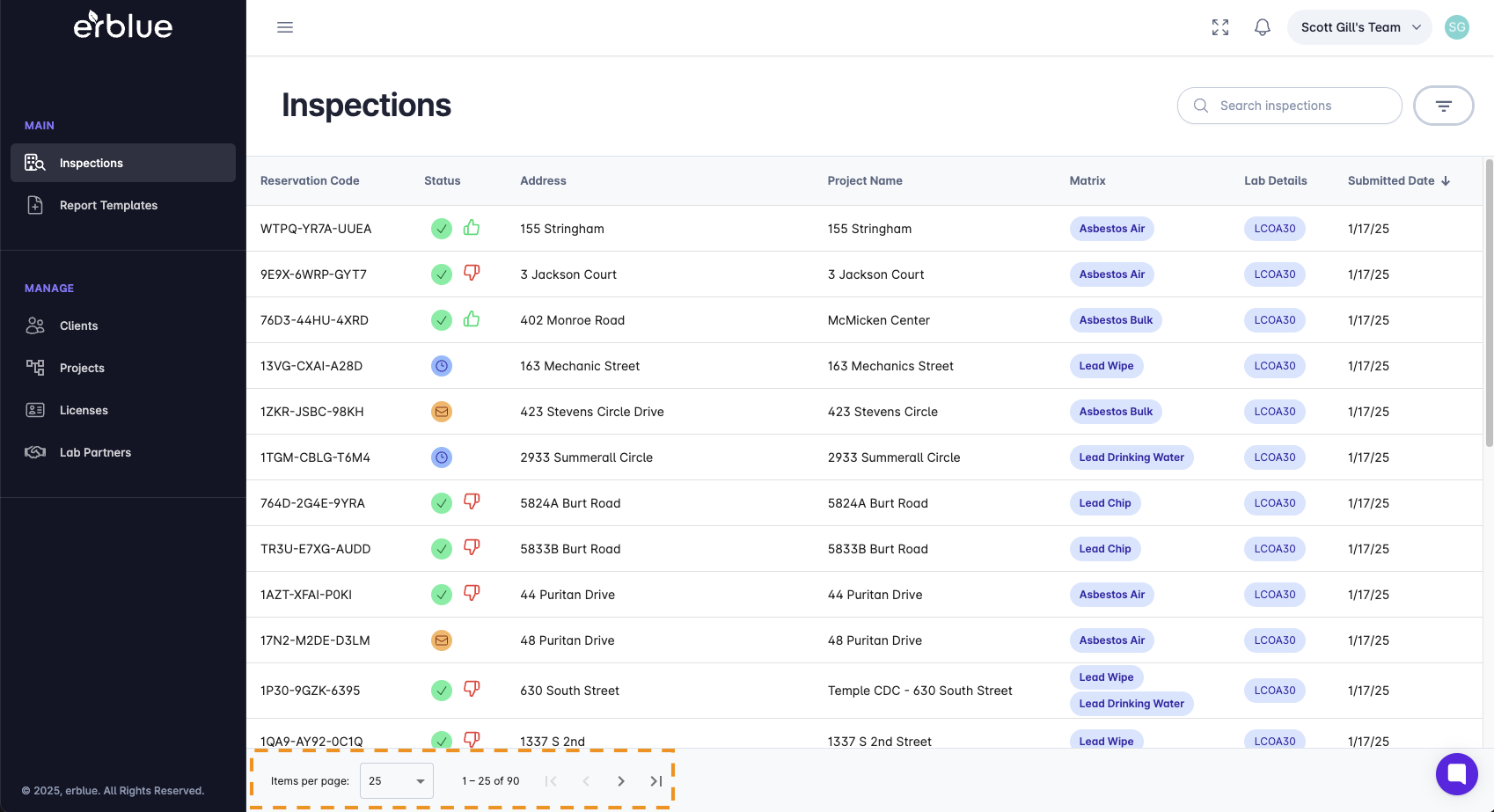Click the erblue logo

[x=123, y=25]
